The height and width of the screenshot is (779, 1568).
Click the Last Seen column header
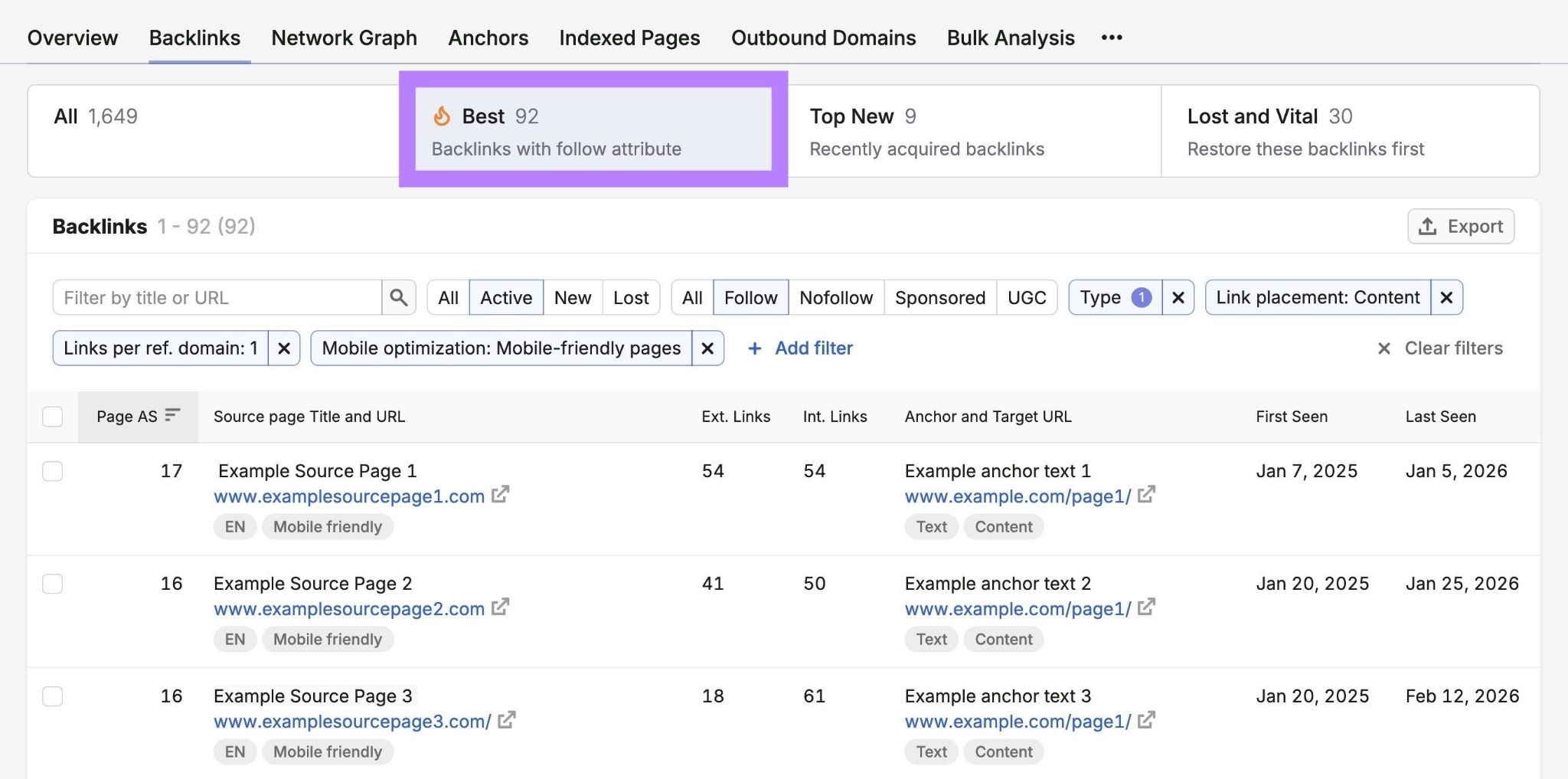[1441, 417]
